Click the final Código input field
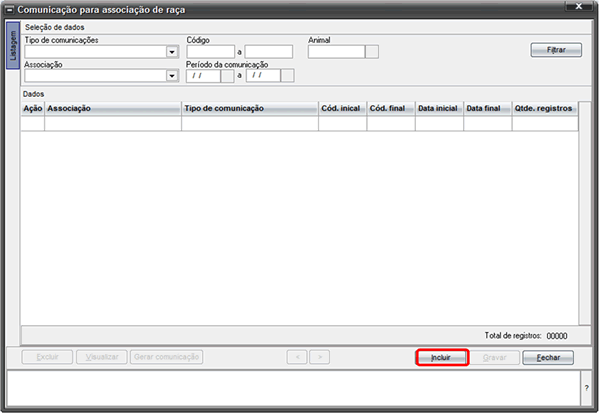Image resolution: width=600 pixels, height=414 pixels. coord(269,52)
